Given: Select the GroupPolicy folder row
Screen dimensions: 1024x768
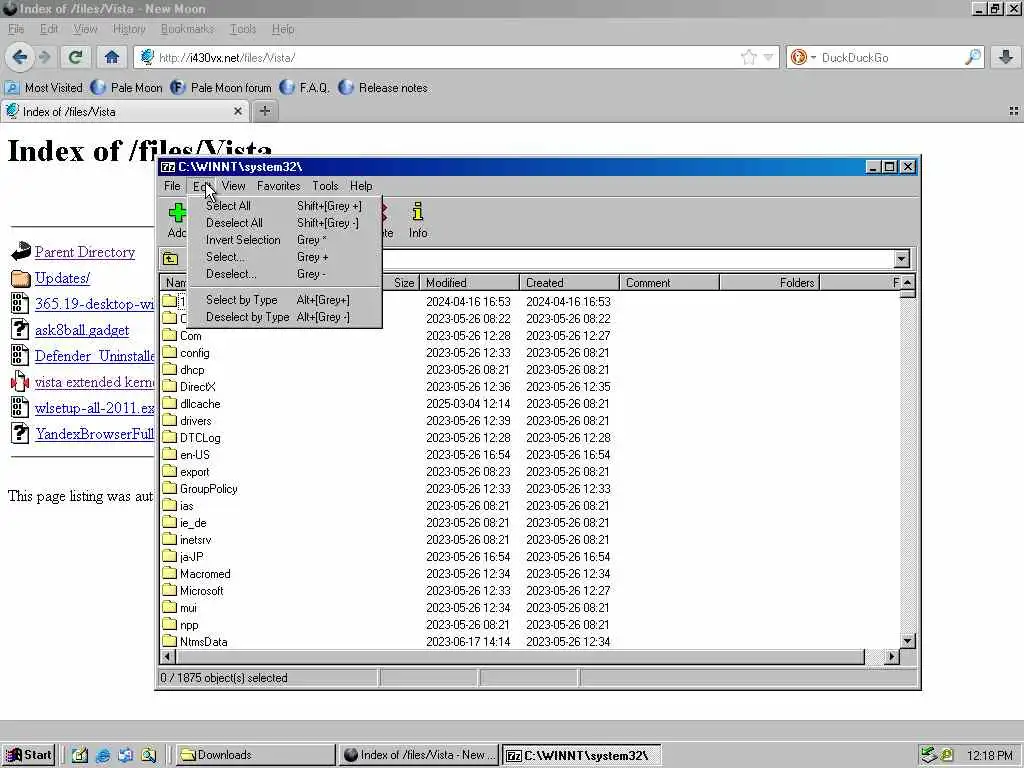Looking at the screenshot, I should 529,488.
